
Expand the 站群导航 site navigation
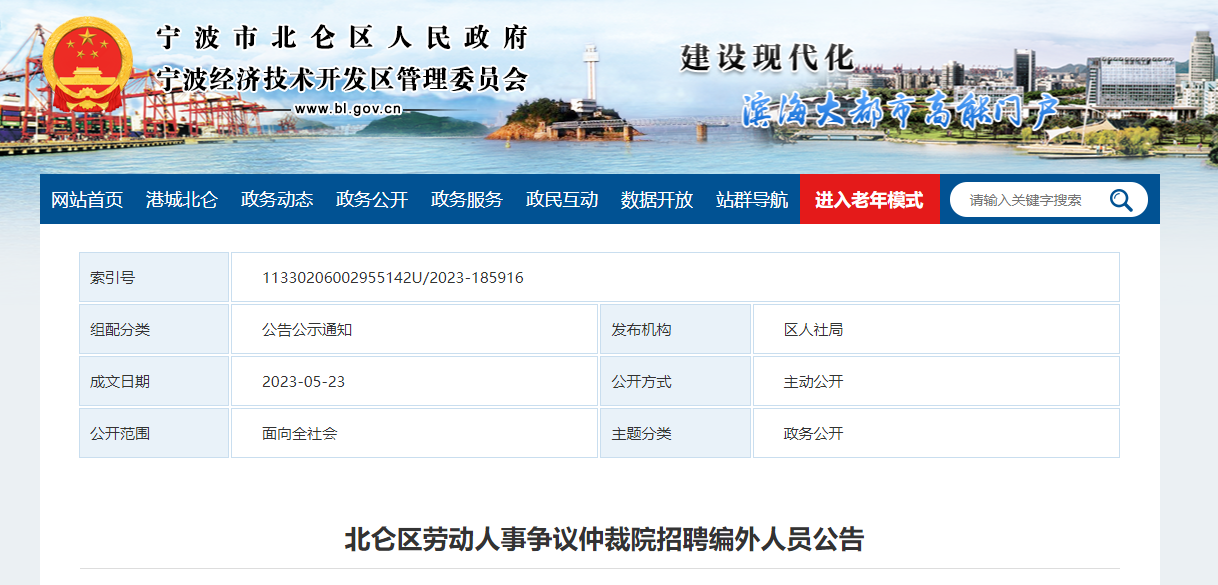coord(752,200)
